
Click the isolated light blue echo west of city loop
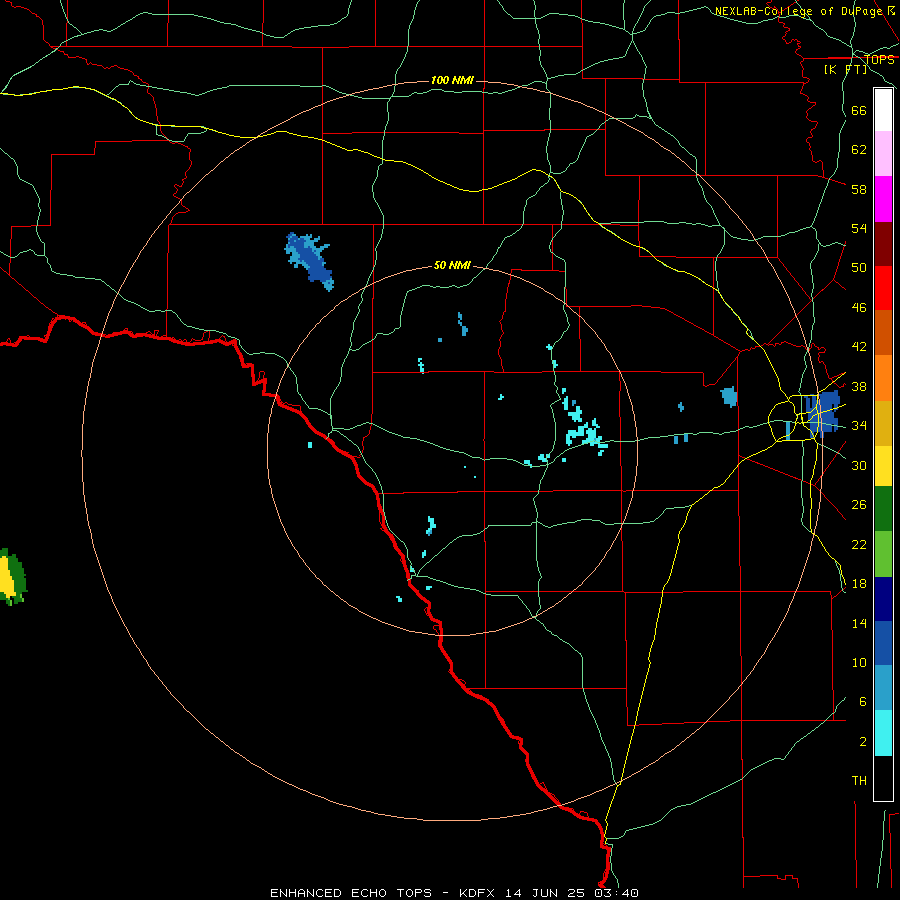[x=729, y=397]
